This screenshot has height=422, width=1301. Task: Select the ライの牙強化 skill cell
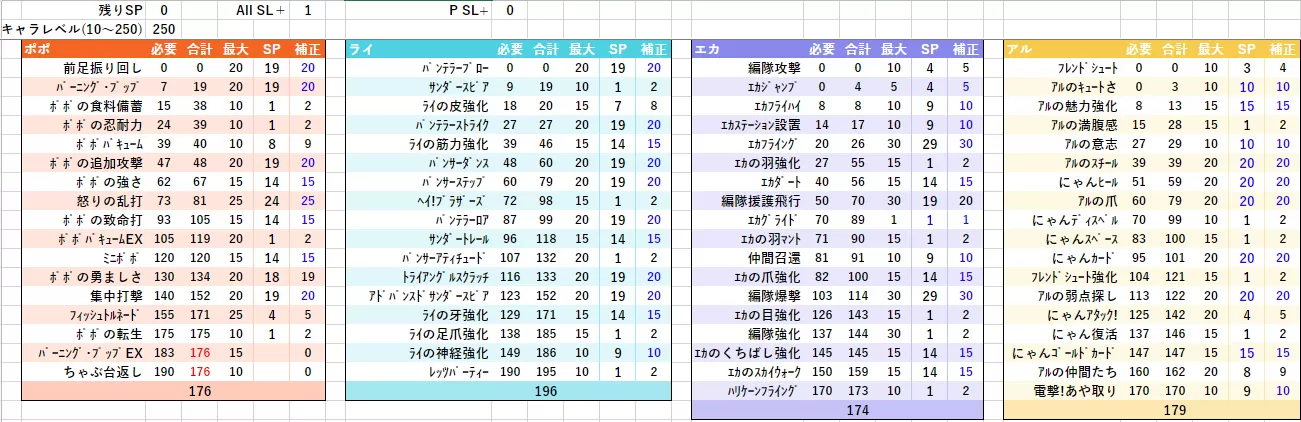(420, 314)
